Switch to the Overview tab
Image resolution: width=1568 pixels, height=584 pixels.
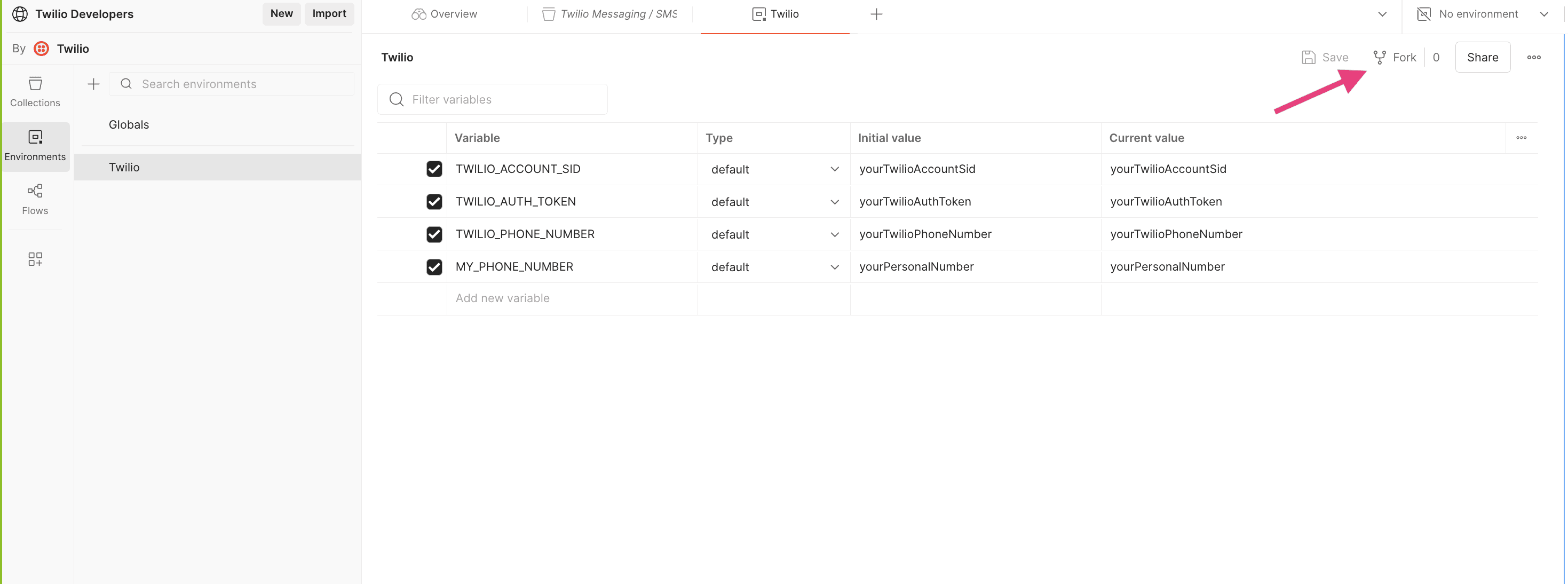point(445,13)
